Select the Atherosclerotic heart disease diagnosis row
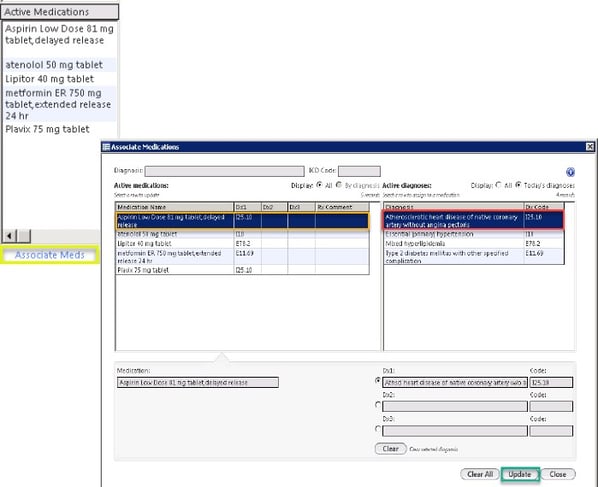Image resolution: width=598 pixels, height=487 pixels. 474,221
